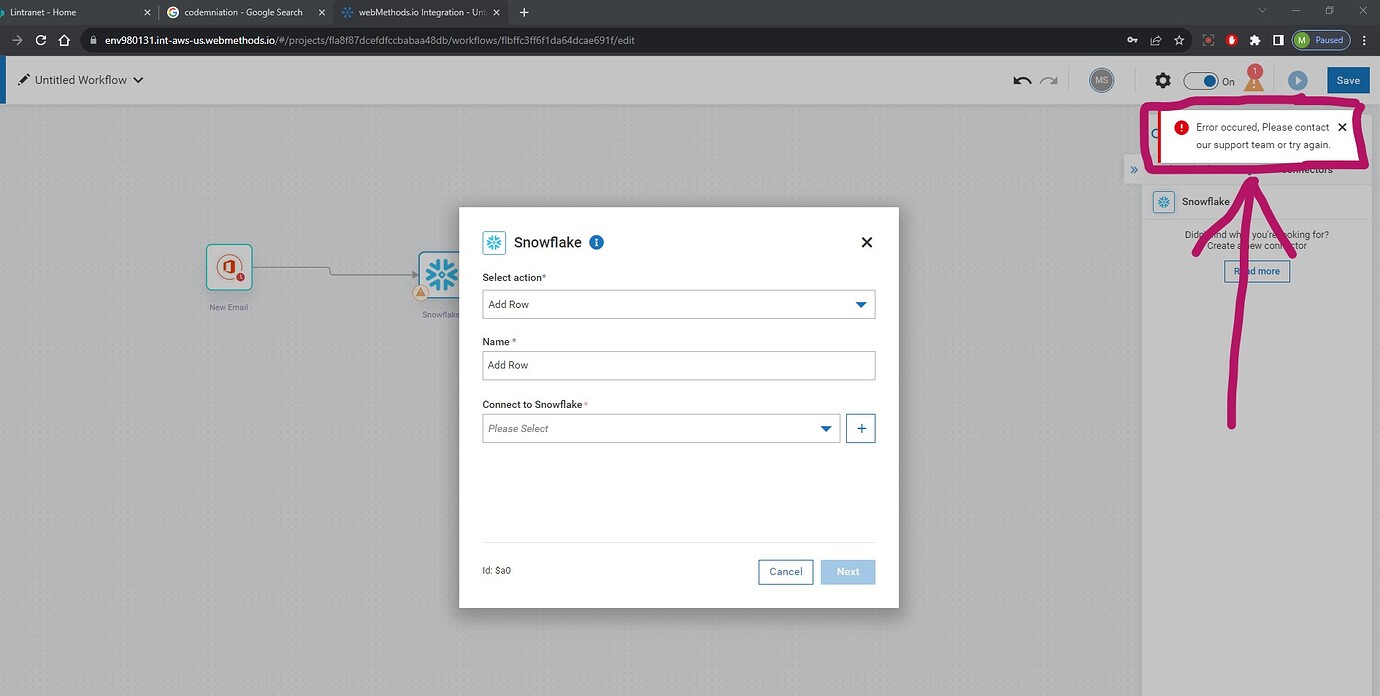Click the New Email trigger node
1380x696 pixels.
(229, 268)
